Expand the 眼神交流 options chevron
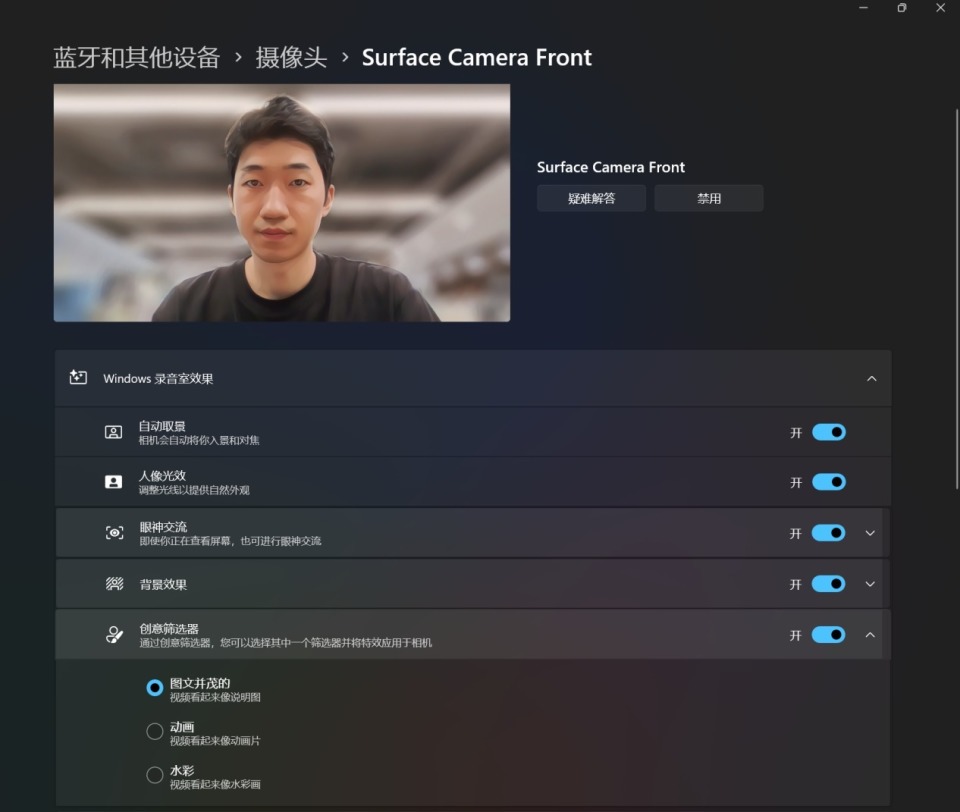This screenshot has width=960, height=812. (870, 533)
